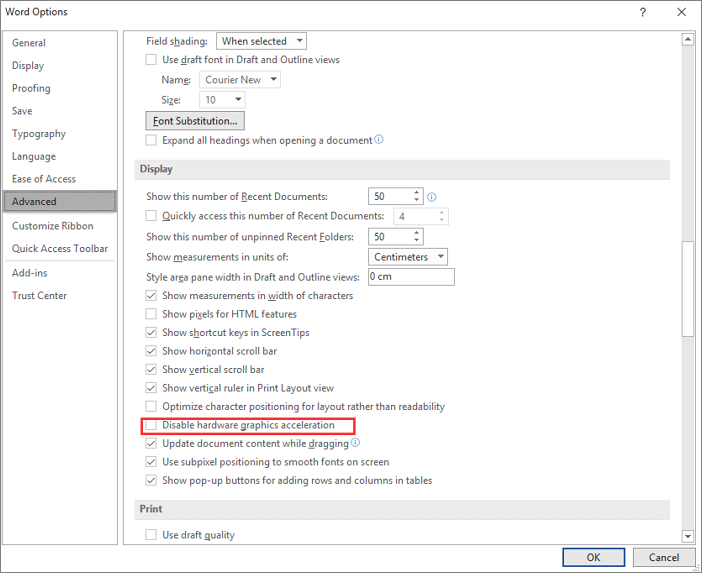Check Disable hardware graphics acceleration
This screenshot has width=702, height=573.
coord(151,425)
